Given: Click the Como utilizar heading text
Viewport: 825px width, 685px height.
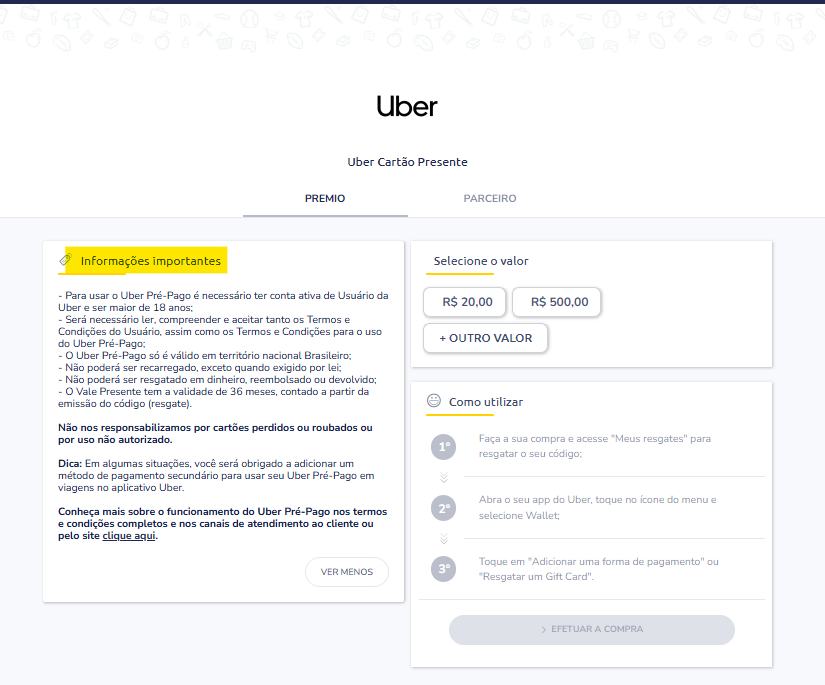Looking at the screenshot, I should coord(486,402).
